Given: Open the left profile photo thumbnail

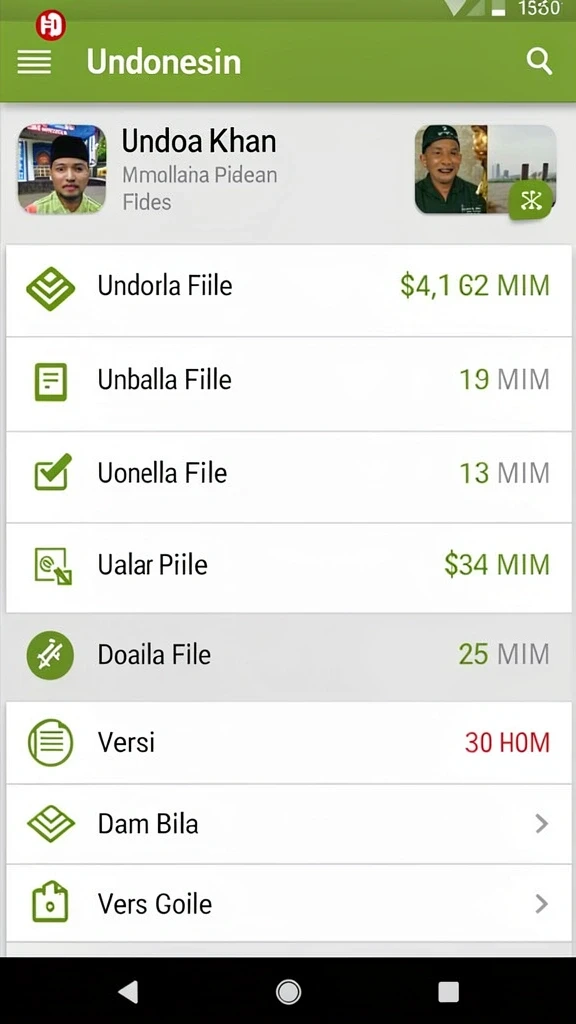Looking at the screenshot, I should [x=62, y=169].
